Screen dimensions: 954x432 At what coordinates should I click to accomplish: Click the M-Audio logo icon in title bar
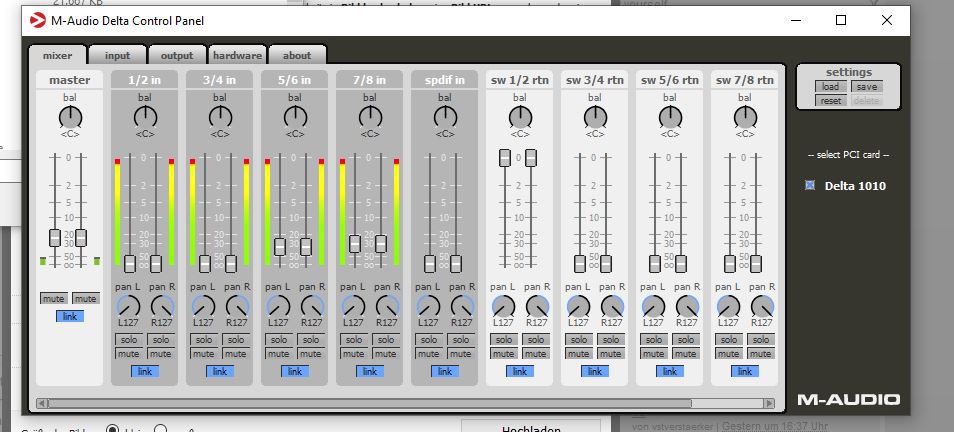37,21
